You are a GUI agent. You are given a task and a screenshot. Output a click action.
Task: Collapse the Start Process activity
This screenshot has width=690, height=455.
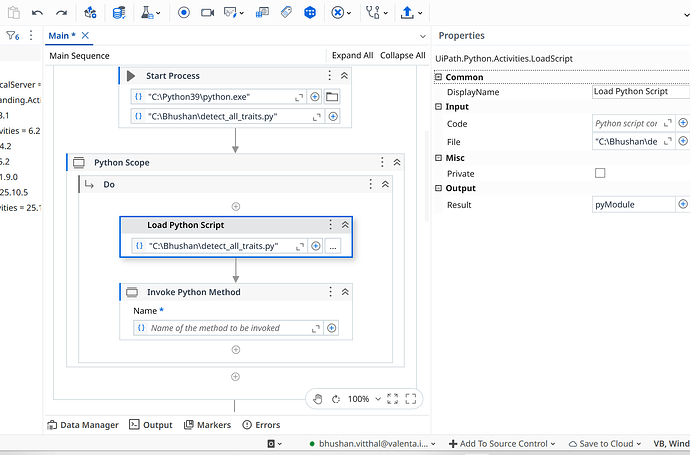click(x=345, y=76)
